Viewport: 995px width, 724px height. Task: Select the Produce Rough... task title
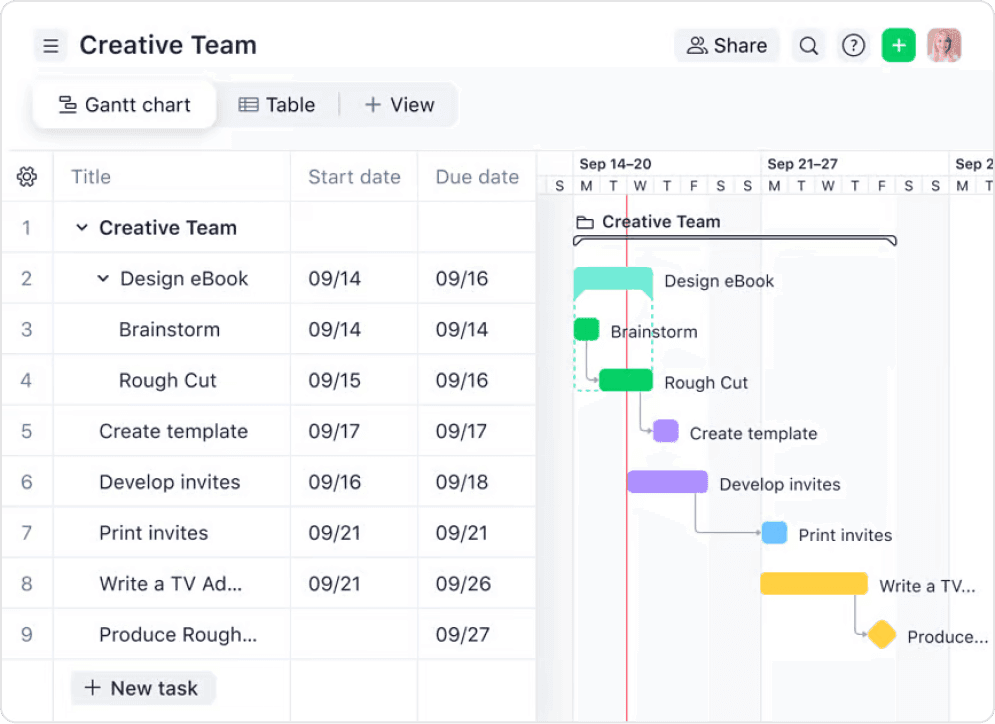click(x=178, y=634)
